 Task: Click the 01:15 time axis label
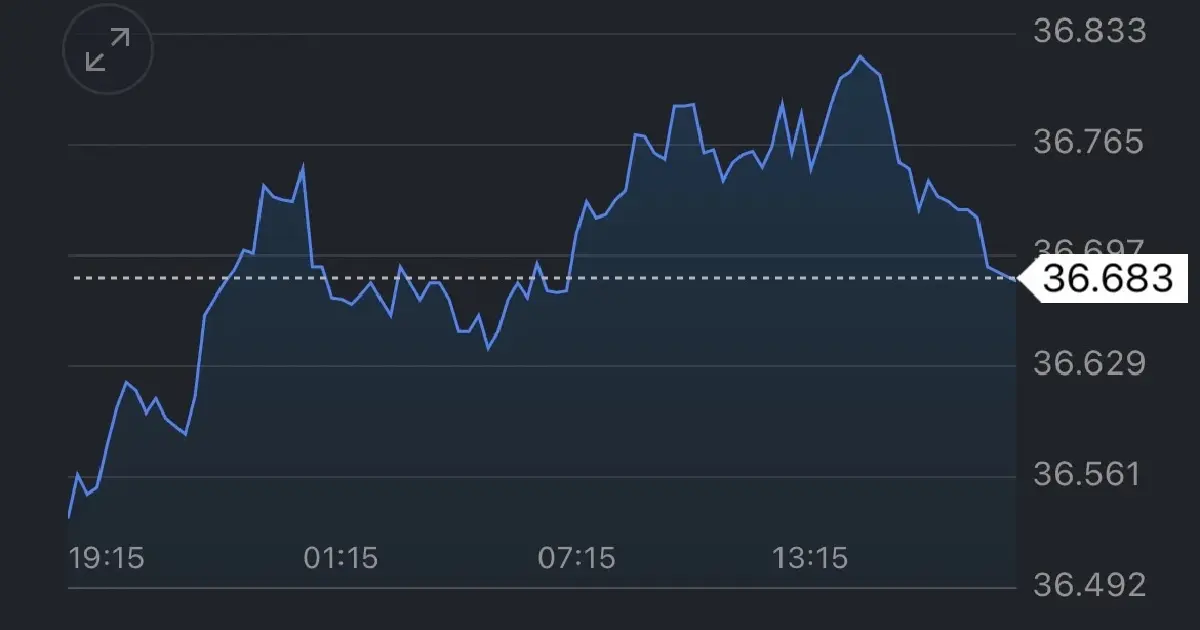[x=341, y=558]
